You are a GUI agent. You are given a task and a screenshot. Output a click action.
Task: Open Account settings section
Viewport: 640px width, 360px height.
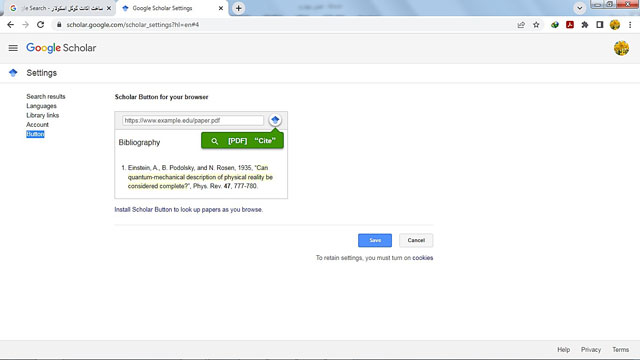click(37, 124)
